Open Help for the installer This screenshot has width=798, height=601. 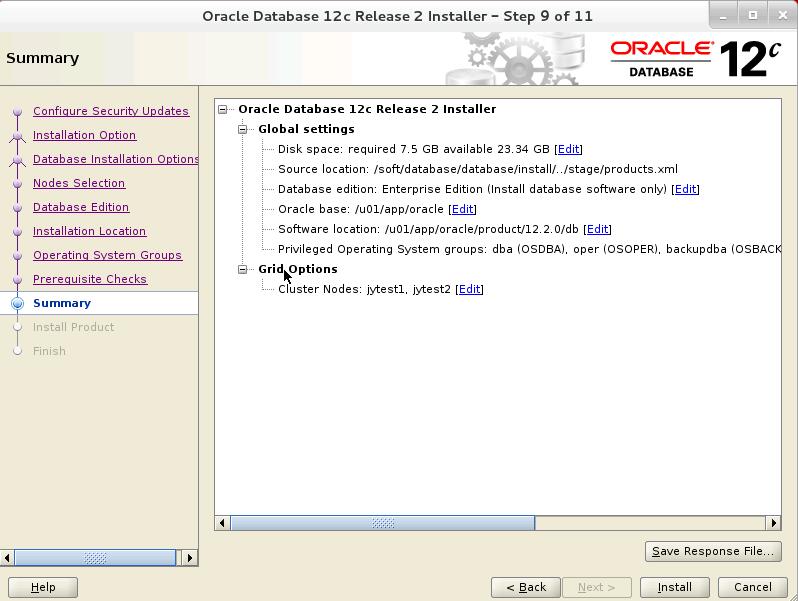click(x=43, y=587)
